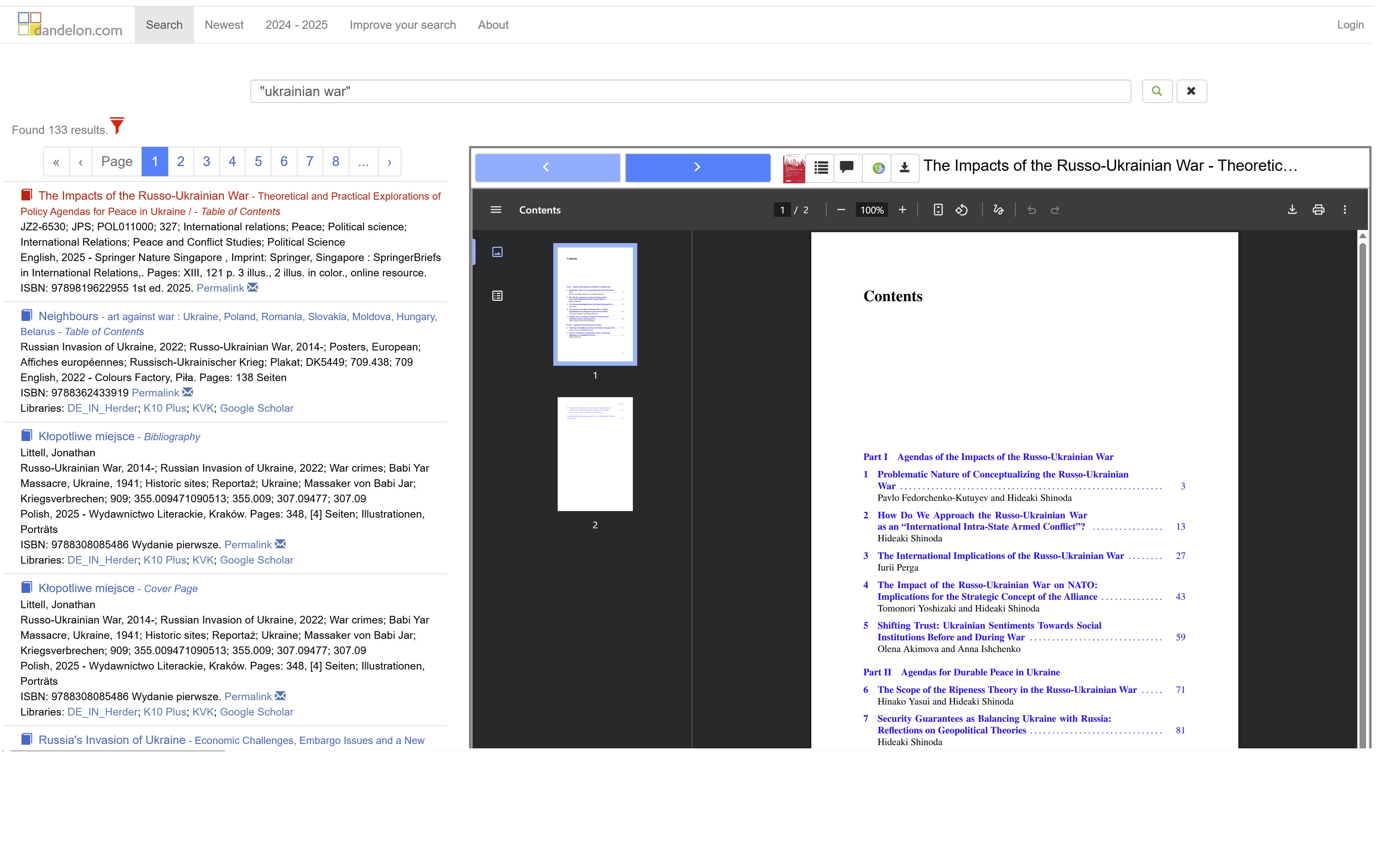Open the red filter funnel icon

point(117,126)
